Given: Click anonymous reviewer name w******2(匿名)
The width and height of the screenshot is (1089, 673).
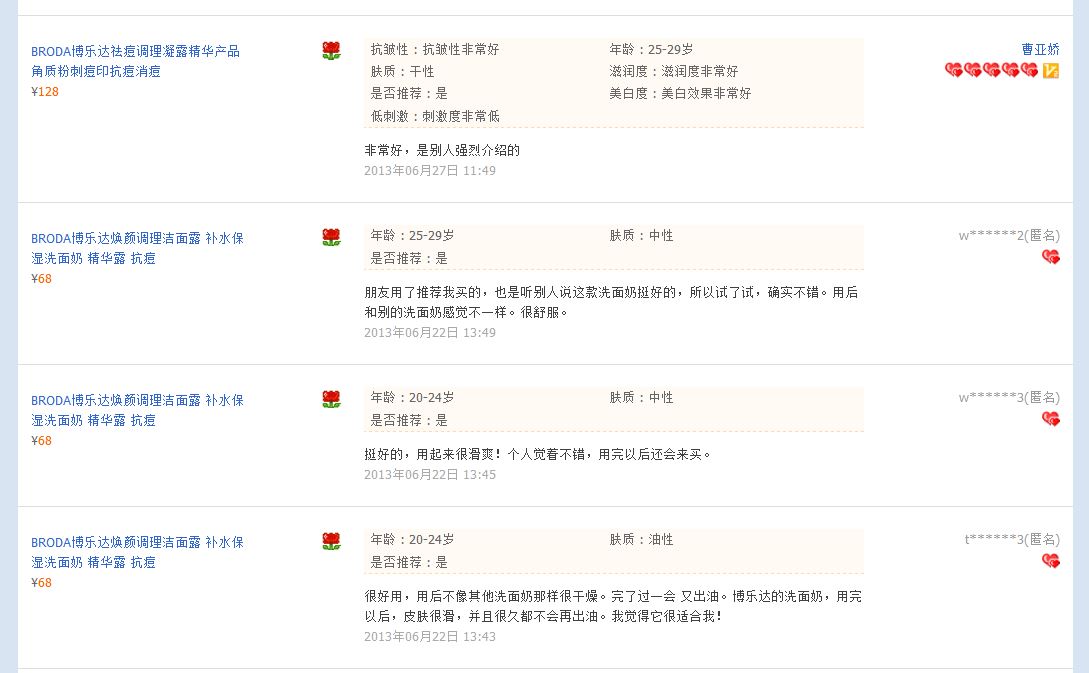Looking at the screenshot, I should click(x=1009, y=235).
